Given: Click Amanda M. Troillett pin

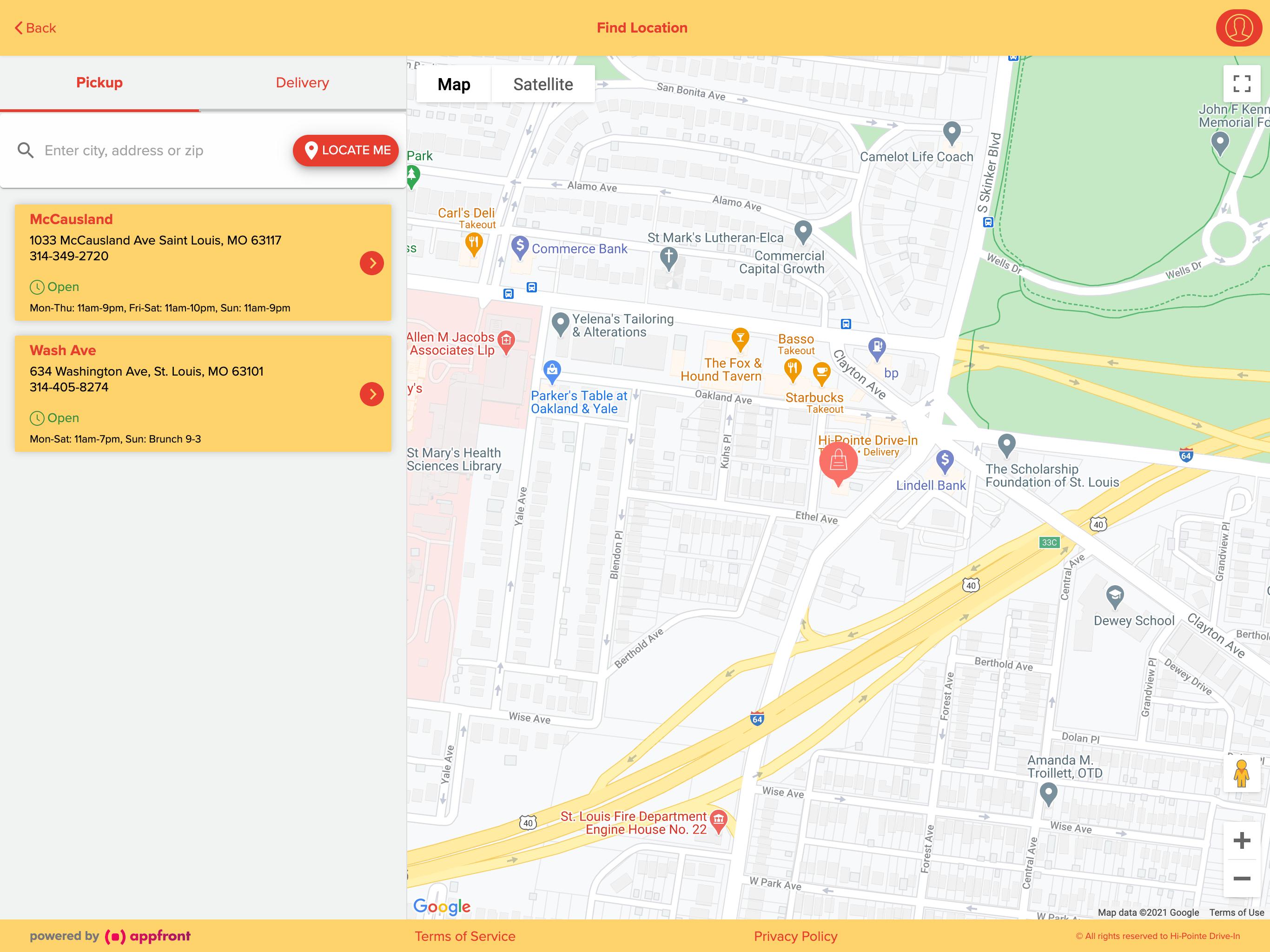Looking at the screenshot, I should [x=1048, y=794].
